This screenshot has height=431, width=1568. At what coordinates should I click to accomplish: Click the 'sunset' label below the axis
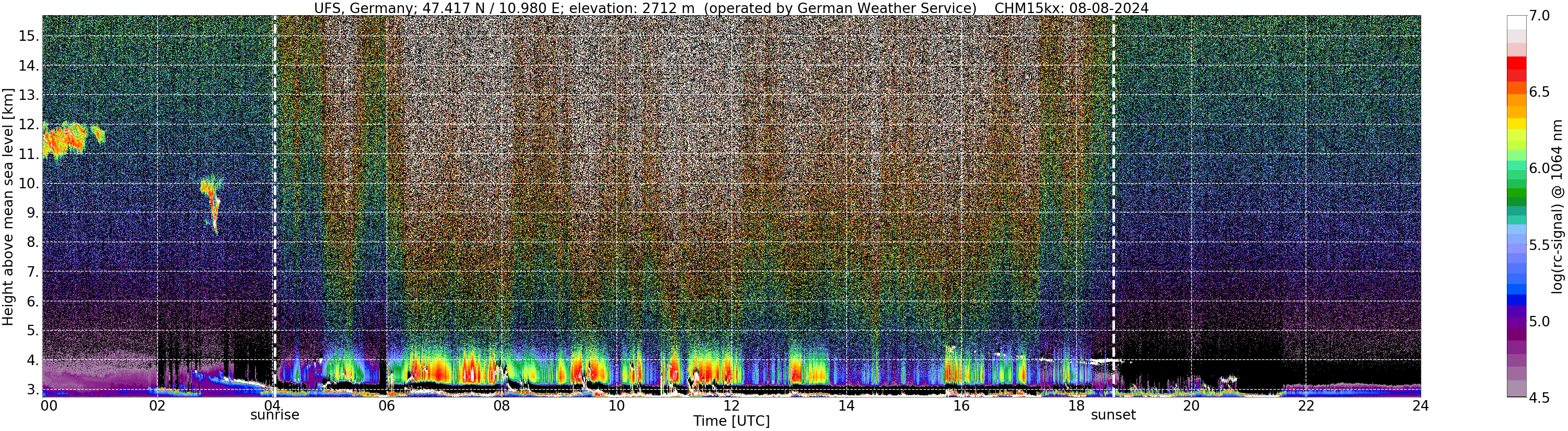coord(1113,415)
